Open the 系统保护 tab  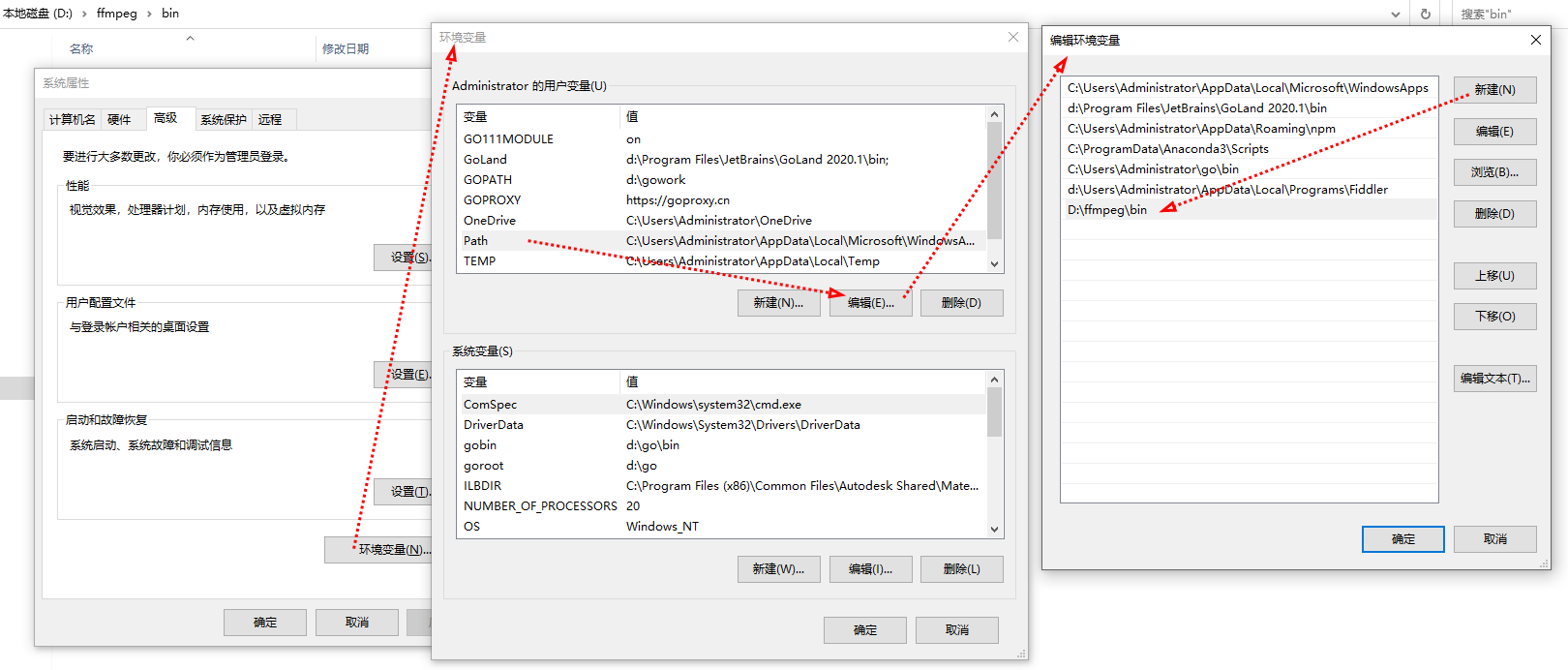[223, 119]
